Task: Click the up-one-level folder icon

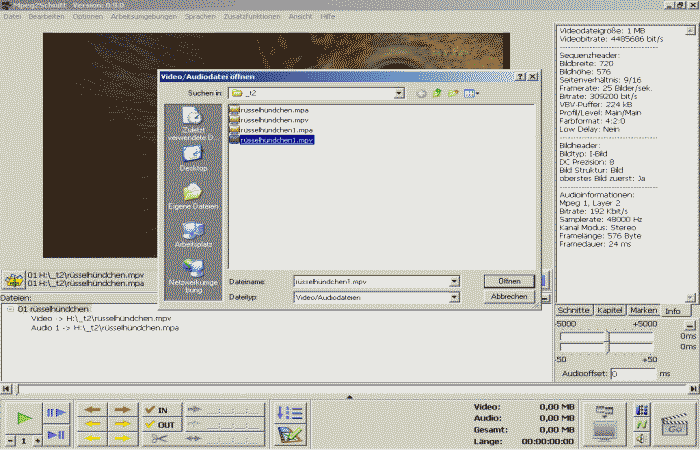Action: pyautogui.click(x=437, y=93)
